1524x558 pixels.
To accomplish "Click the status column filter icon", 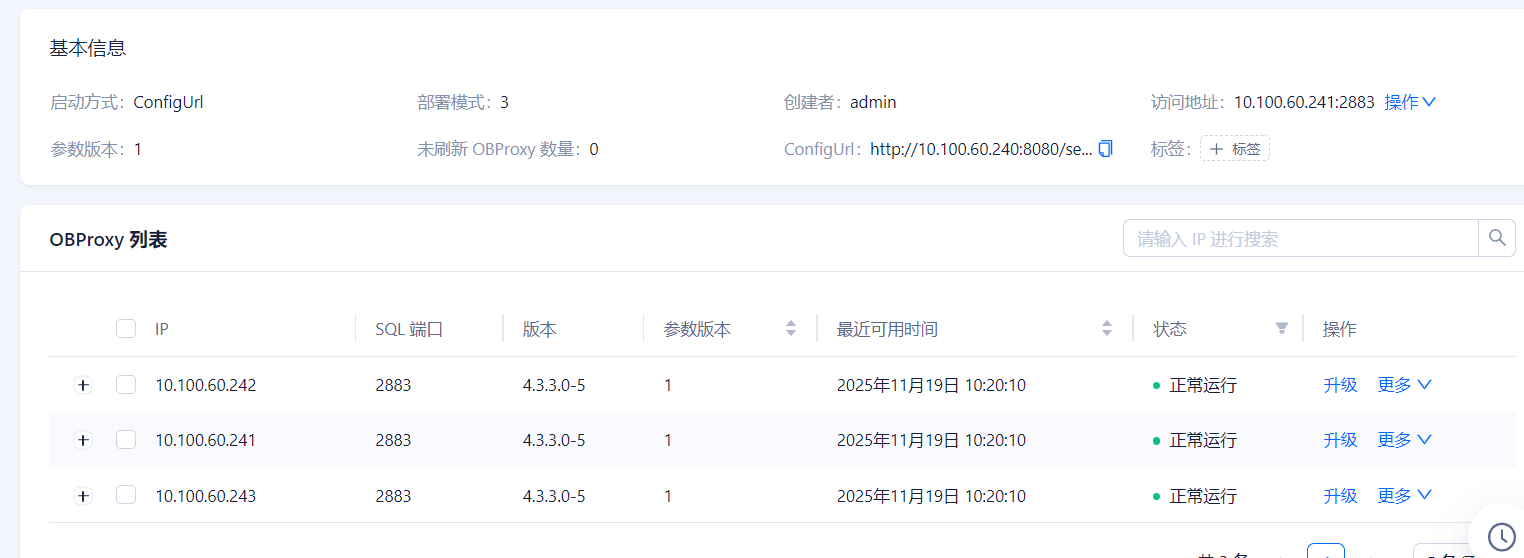I will click(1282, 329).
